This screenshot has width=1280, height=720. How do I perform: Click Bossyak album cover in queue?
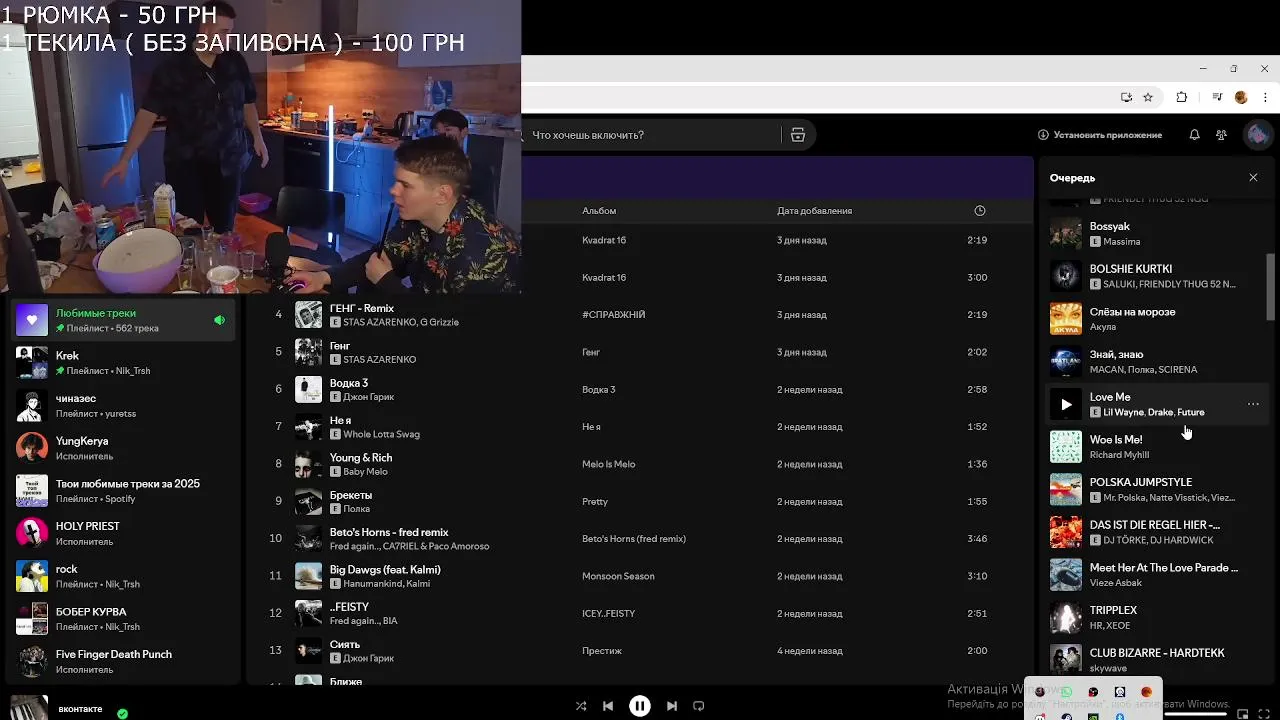point(1066,233)
